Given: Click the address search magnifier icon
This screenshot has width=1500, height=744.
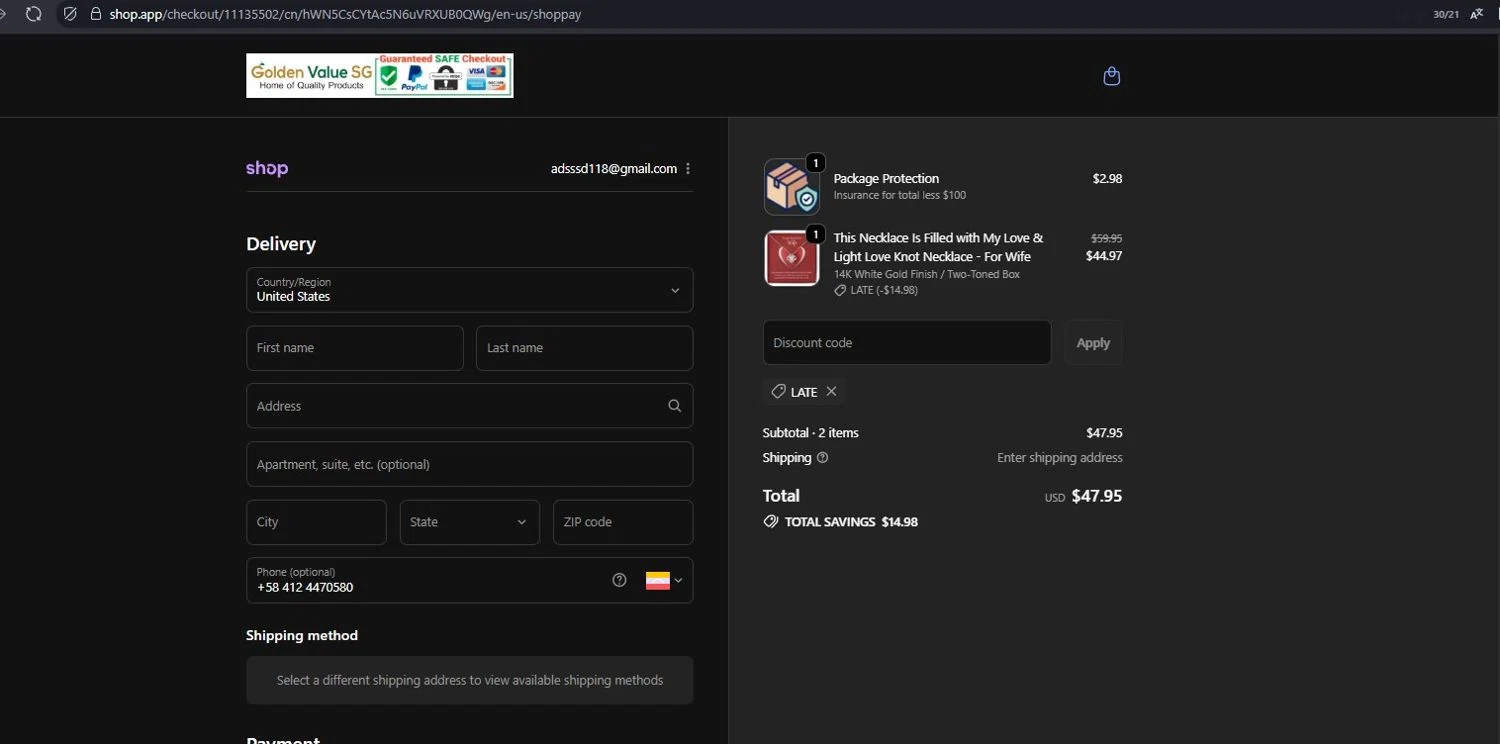Looking at the screenshot, I should (x=674, y=406).
